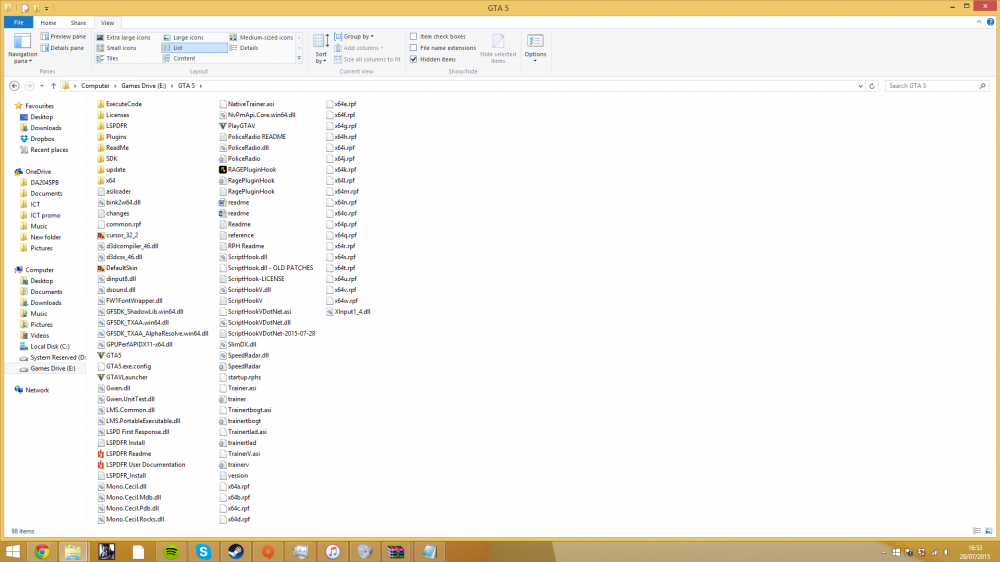This screenshot has width=1000, height=562.
Task: Switch layout to Extra large icons
Action: point(124,37)
